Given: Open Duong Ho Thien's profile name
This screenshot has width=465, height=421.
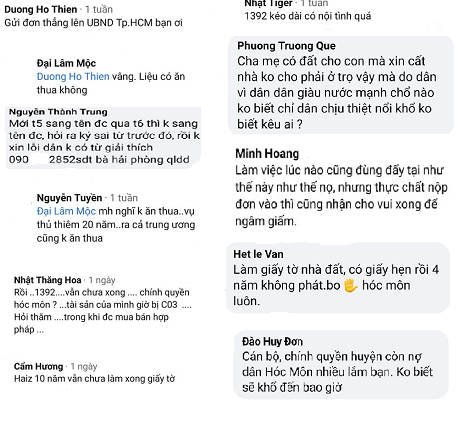Looking at the screenshot, I should click(x=41, y=9).
